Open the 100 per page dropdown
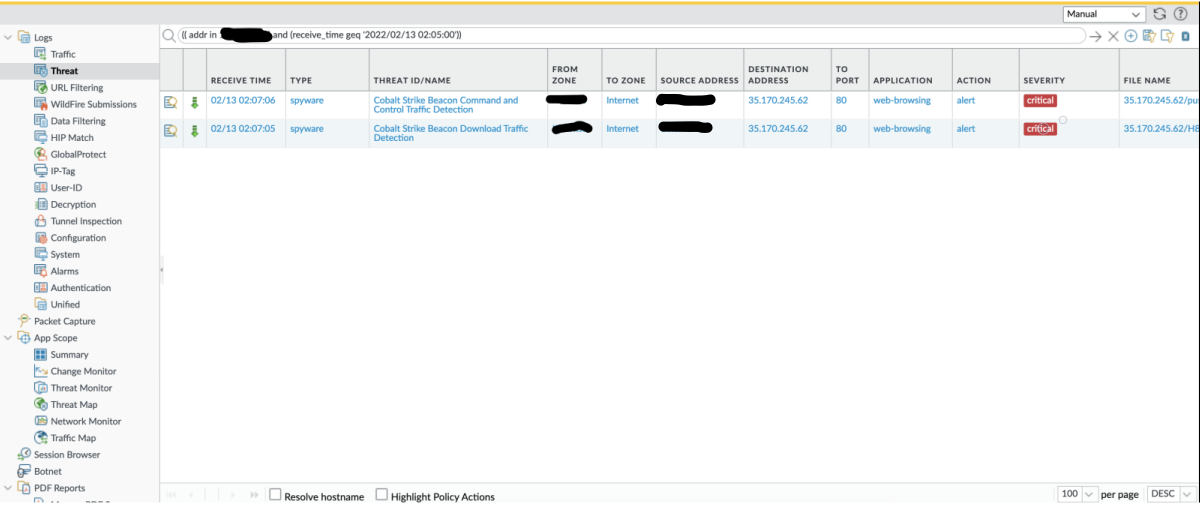1200x505 pixels. tap(1076, 495)
